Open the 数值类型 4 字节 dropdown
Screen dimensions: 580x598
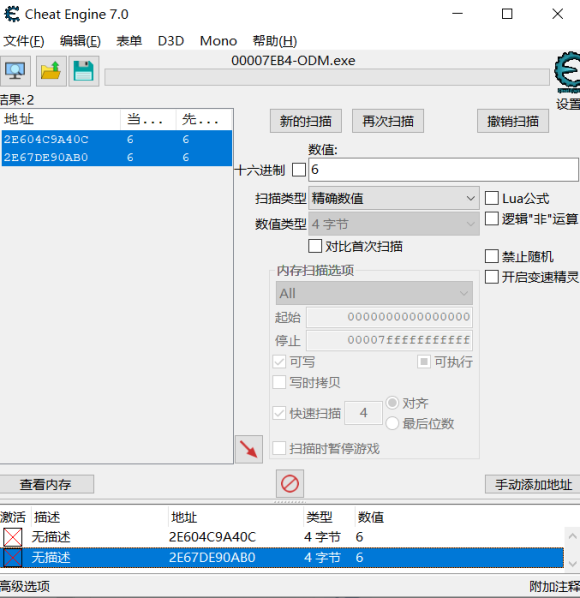394,224
